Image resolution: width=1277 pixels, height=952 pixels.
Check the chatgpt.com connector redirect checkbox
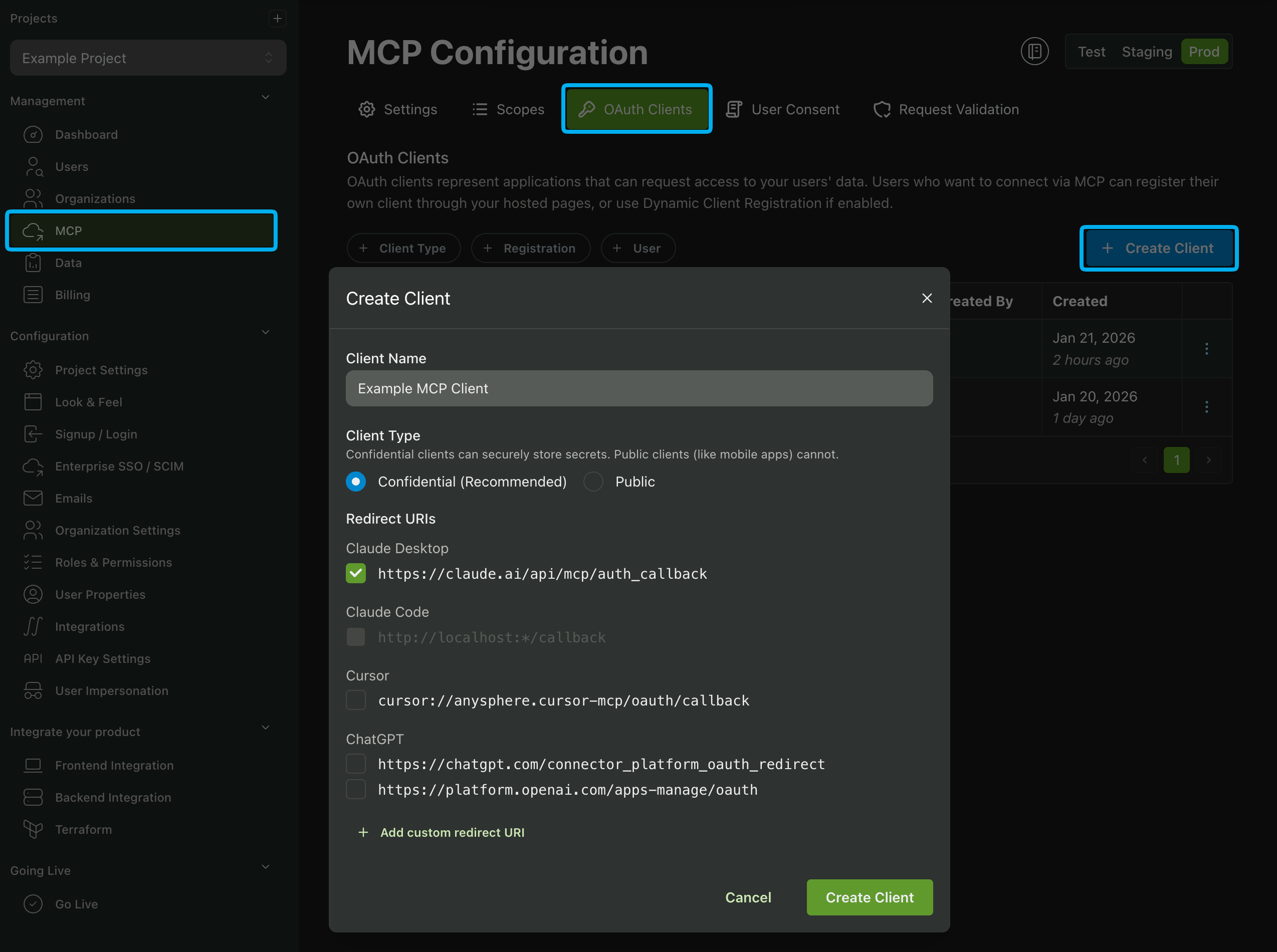(355, 764)
